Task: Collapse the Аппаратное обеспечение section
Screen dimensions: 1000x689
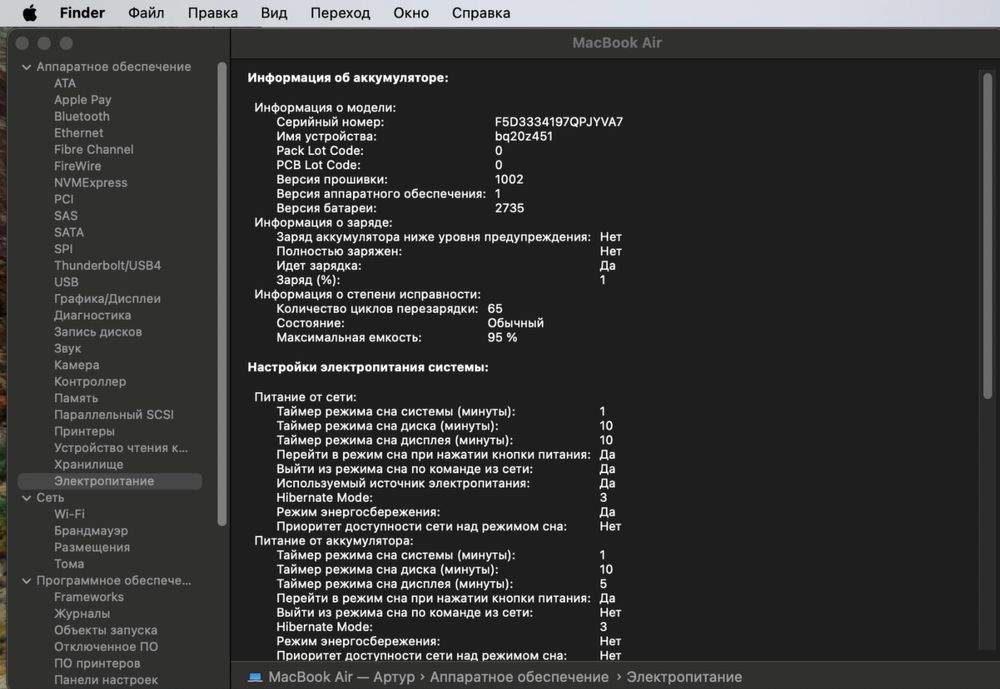Action: pyautogui.click(x=26, y=67)
